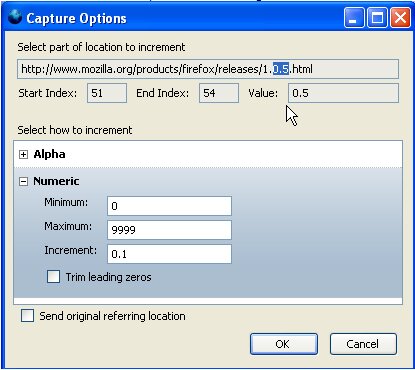The image size is (415, 370).
Task: Focus the Increment input field
Action: pyautogui.click(x=169, y=254)
